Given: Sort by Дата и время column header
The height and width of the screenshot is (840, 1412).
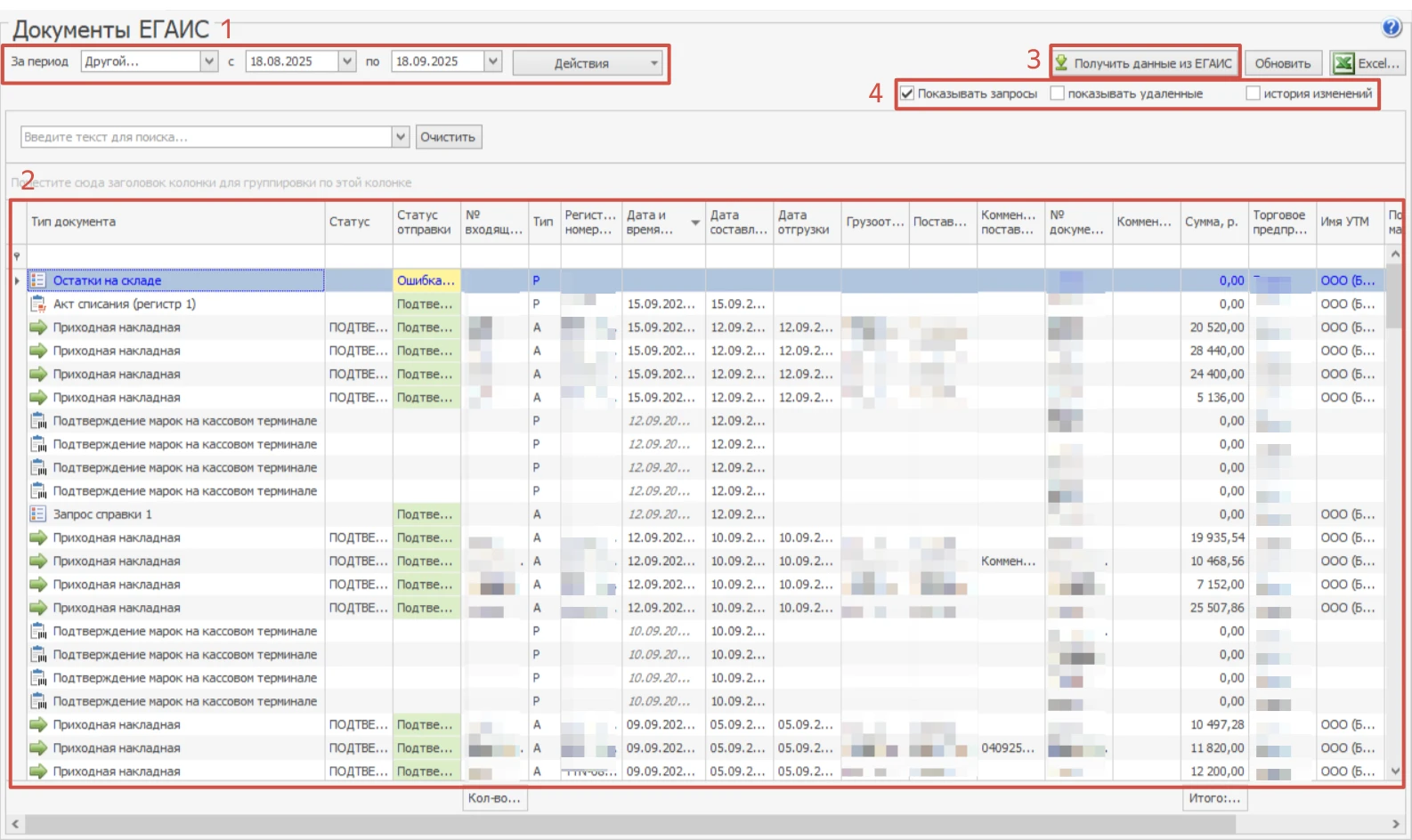Looking at the screenshot, I should tap(663, 222).
